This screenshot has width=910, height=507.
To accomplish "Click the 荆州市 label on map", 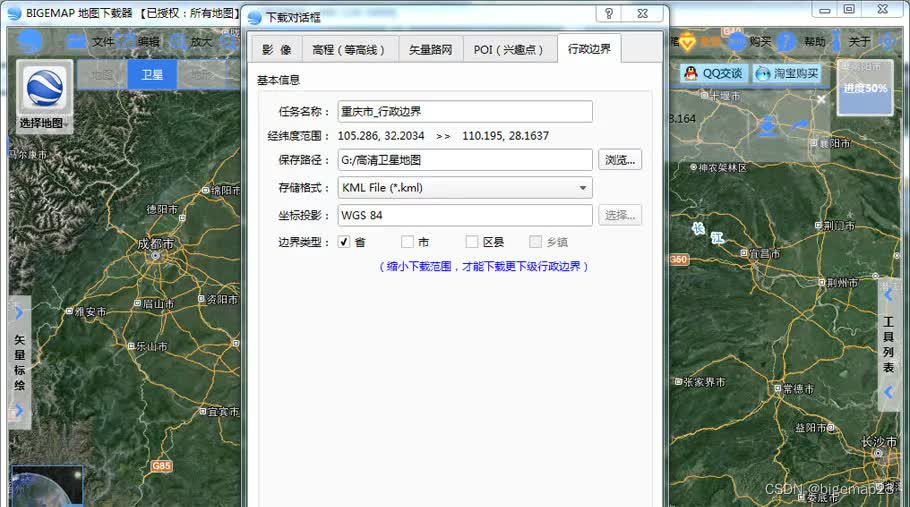I will [842, 283].
